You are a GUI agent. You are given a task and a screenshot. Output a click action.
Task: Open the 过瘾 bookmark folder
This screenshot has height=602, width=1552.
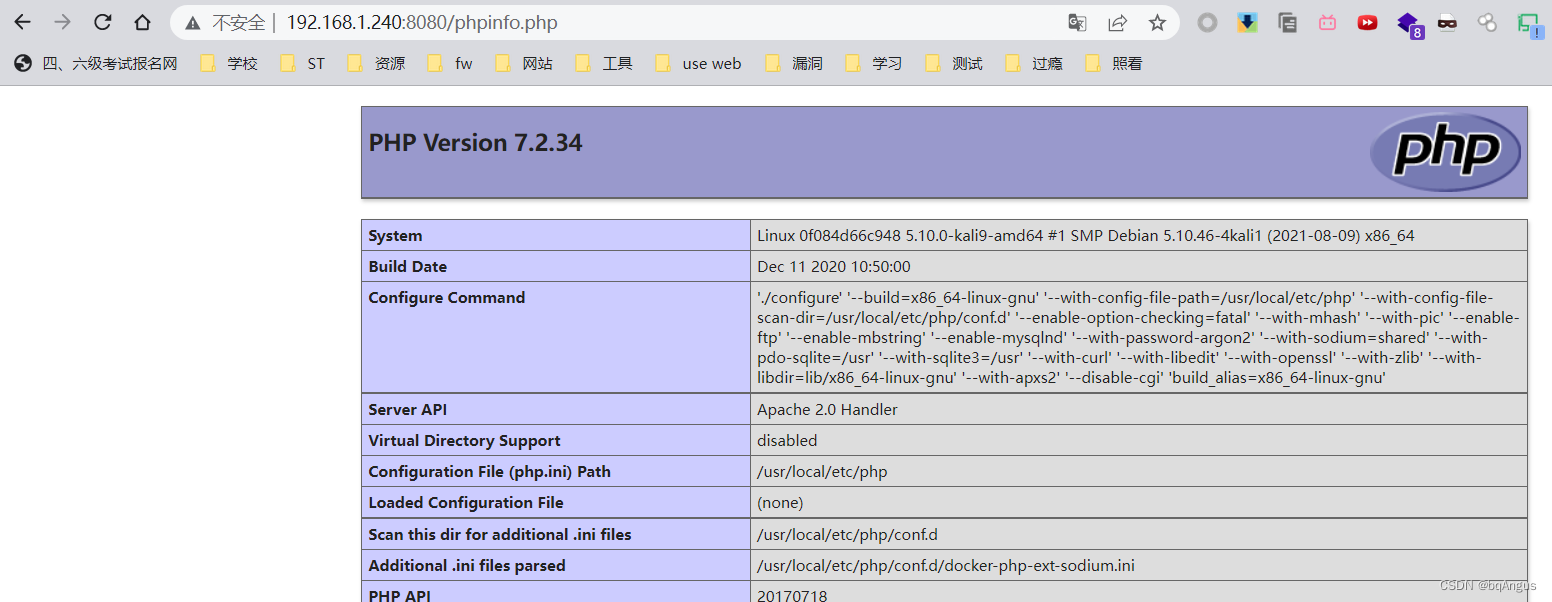tap(1034, 63)
